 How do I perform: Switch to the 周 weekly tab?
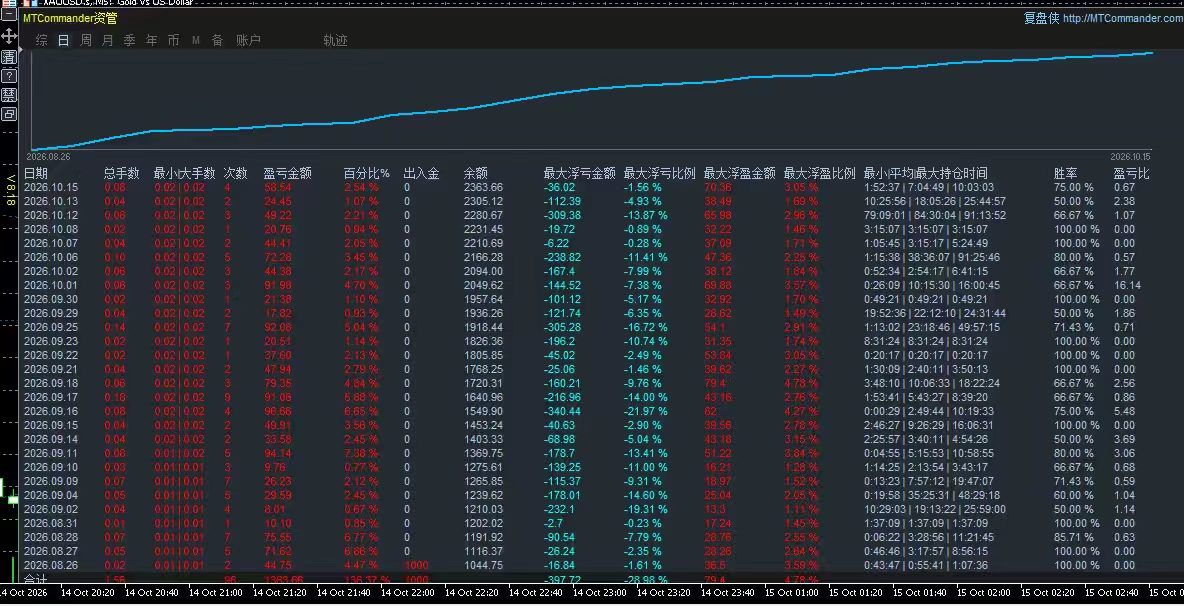pos(86,41)
